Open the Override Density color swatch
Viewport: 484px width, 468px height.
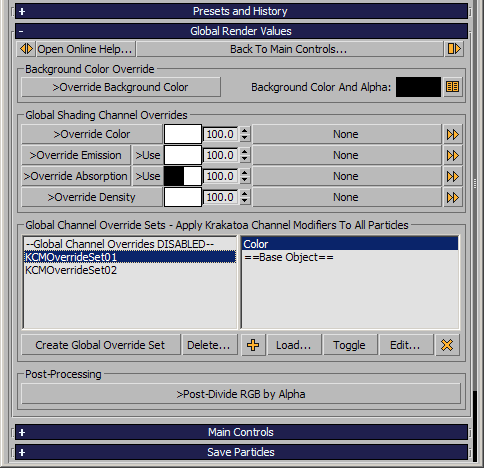[183, 197]
